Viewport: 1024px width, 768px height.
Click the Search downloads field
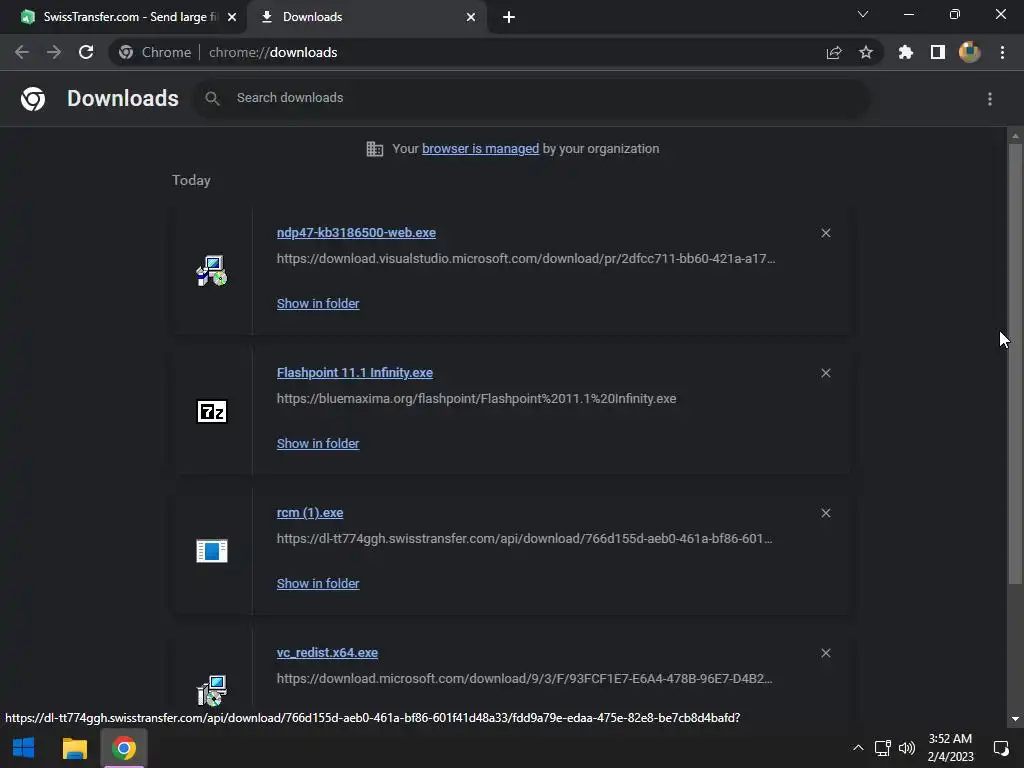[x=532, y=98]
